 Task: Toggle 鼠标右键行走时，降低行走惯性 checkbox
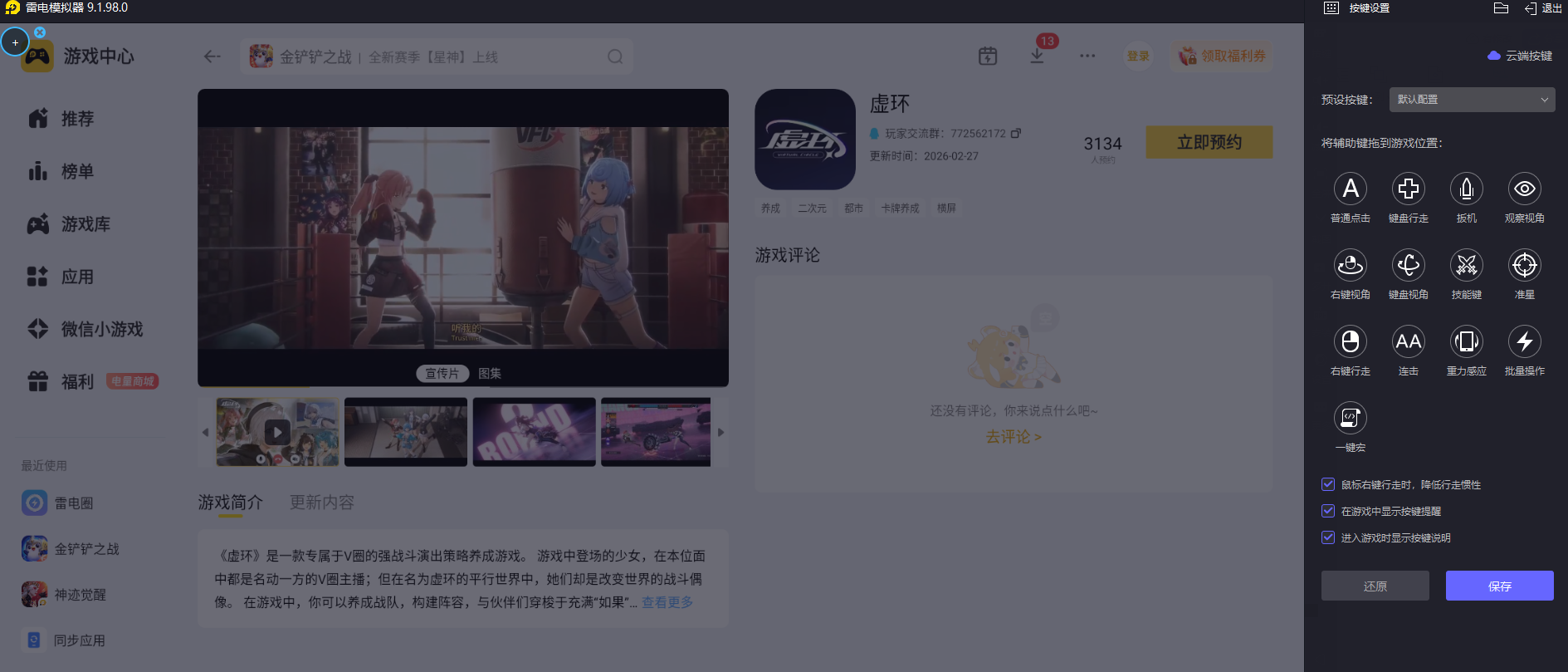coord(1328,484)
